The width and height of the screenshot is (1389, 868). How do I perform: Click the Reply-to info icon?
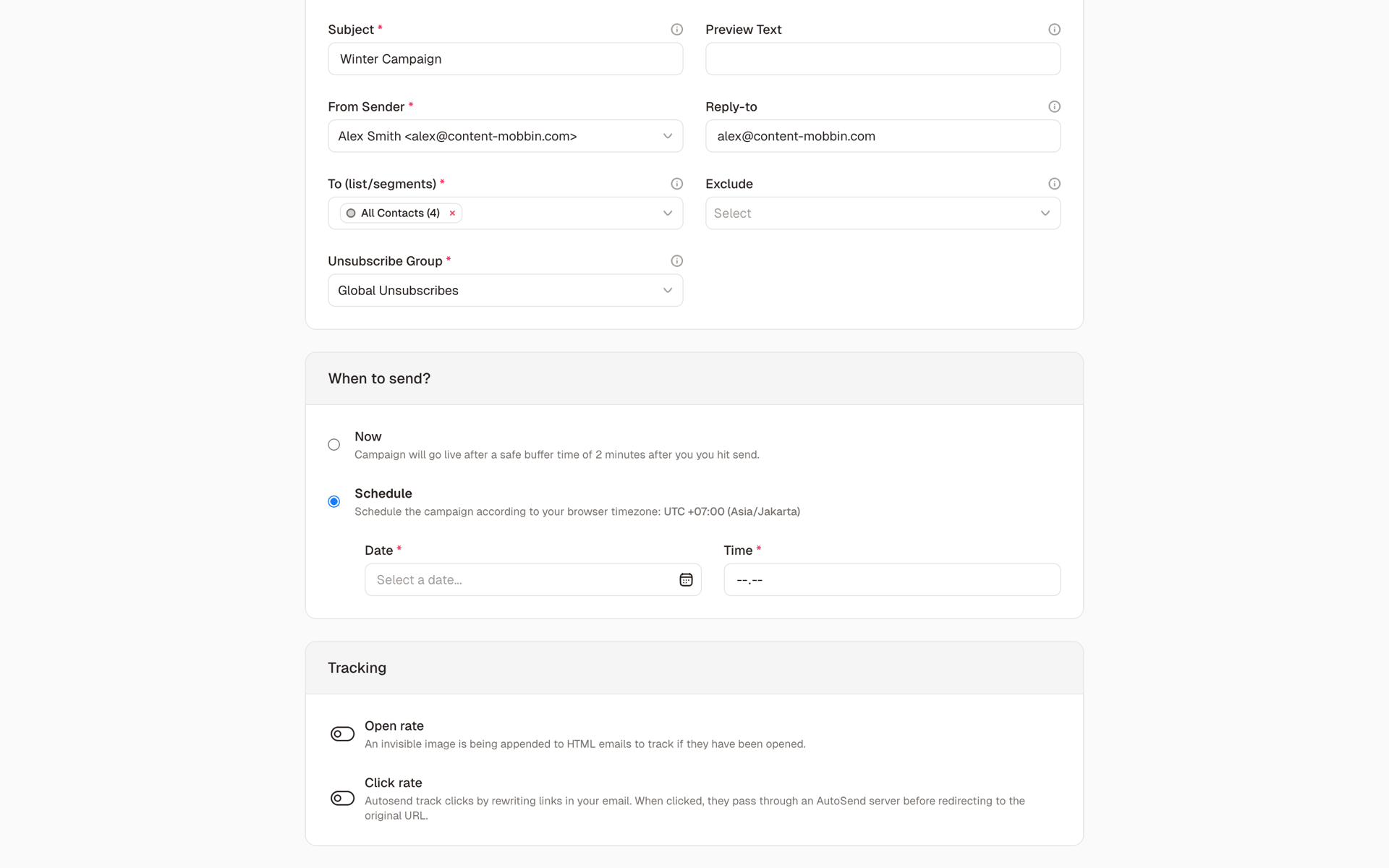(x=1054, y=106)
